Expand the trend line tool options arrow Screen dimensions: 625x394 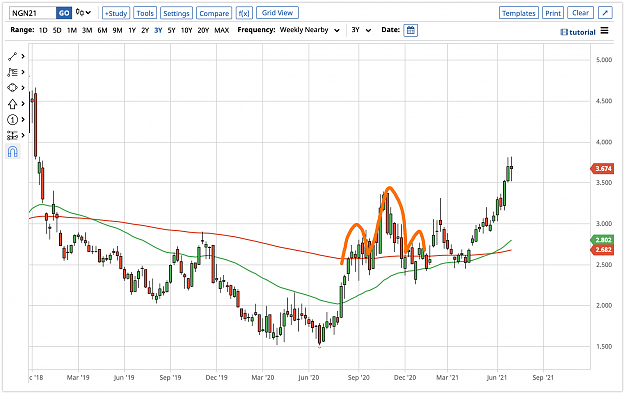(x=23, y=56)
